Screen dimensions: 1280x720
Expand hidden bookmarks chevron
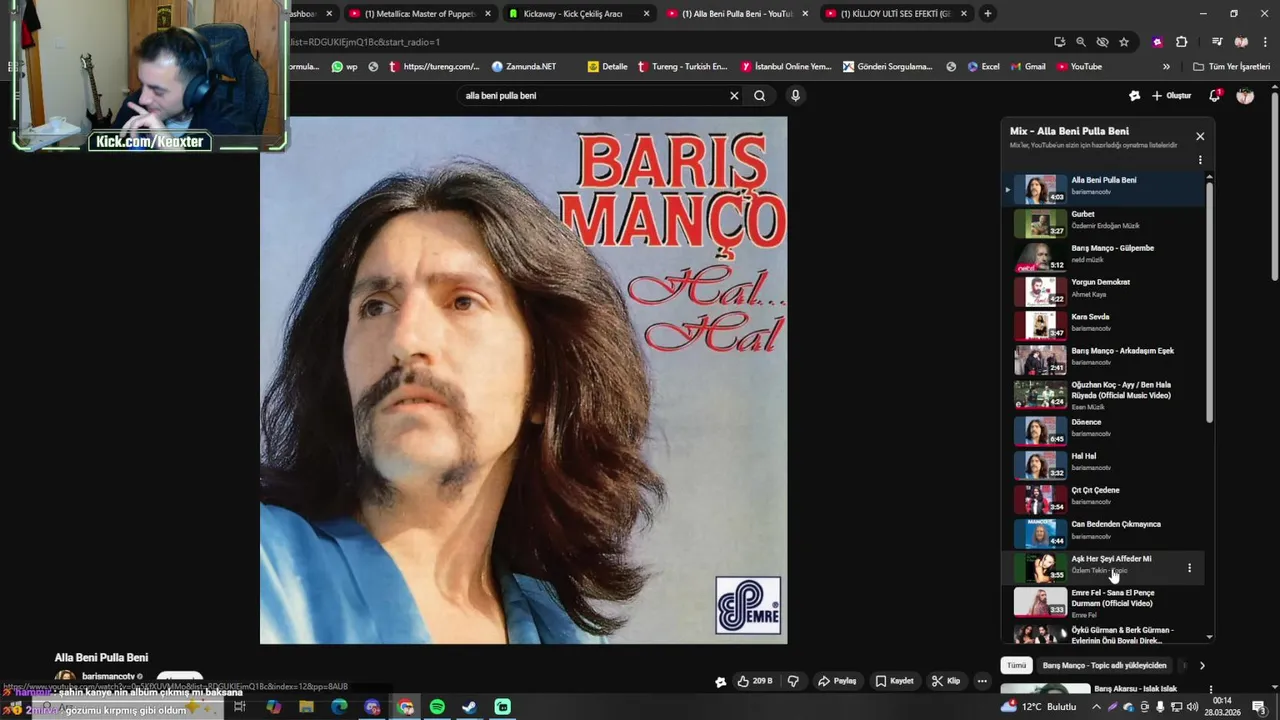click(1166, 67)
